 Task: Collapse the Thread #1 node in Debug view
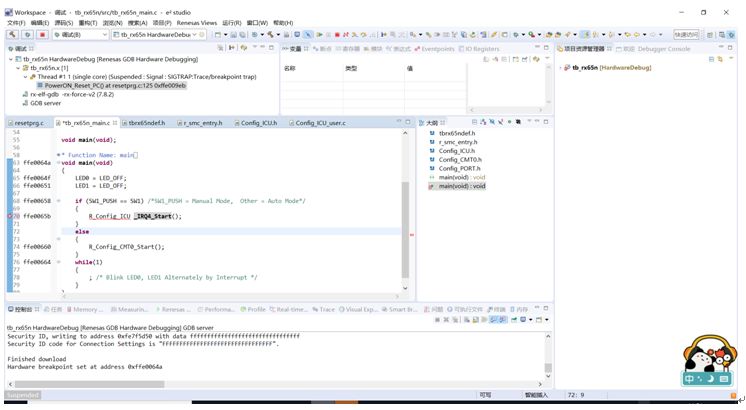tap(25, 77)
